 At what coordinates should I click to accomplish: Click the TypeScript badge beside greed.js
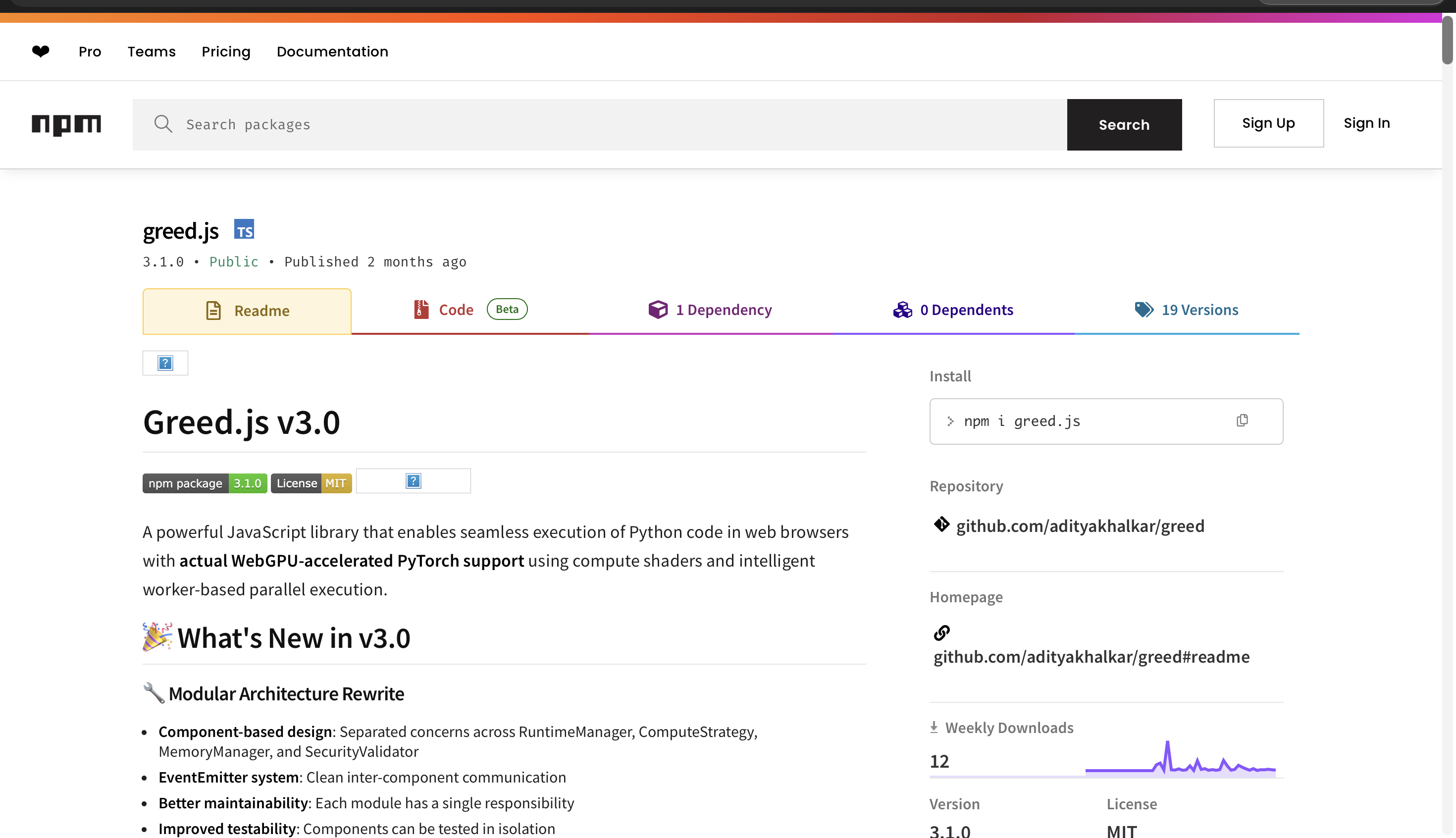coord(244,230)
